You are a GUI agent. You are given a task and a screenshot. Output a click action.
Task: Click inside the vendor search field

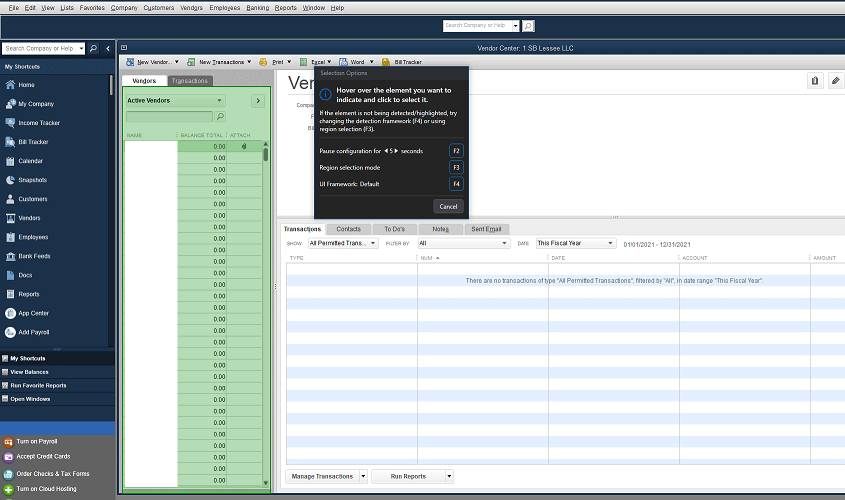coord(169,117)
